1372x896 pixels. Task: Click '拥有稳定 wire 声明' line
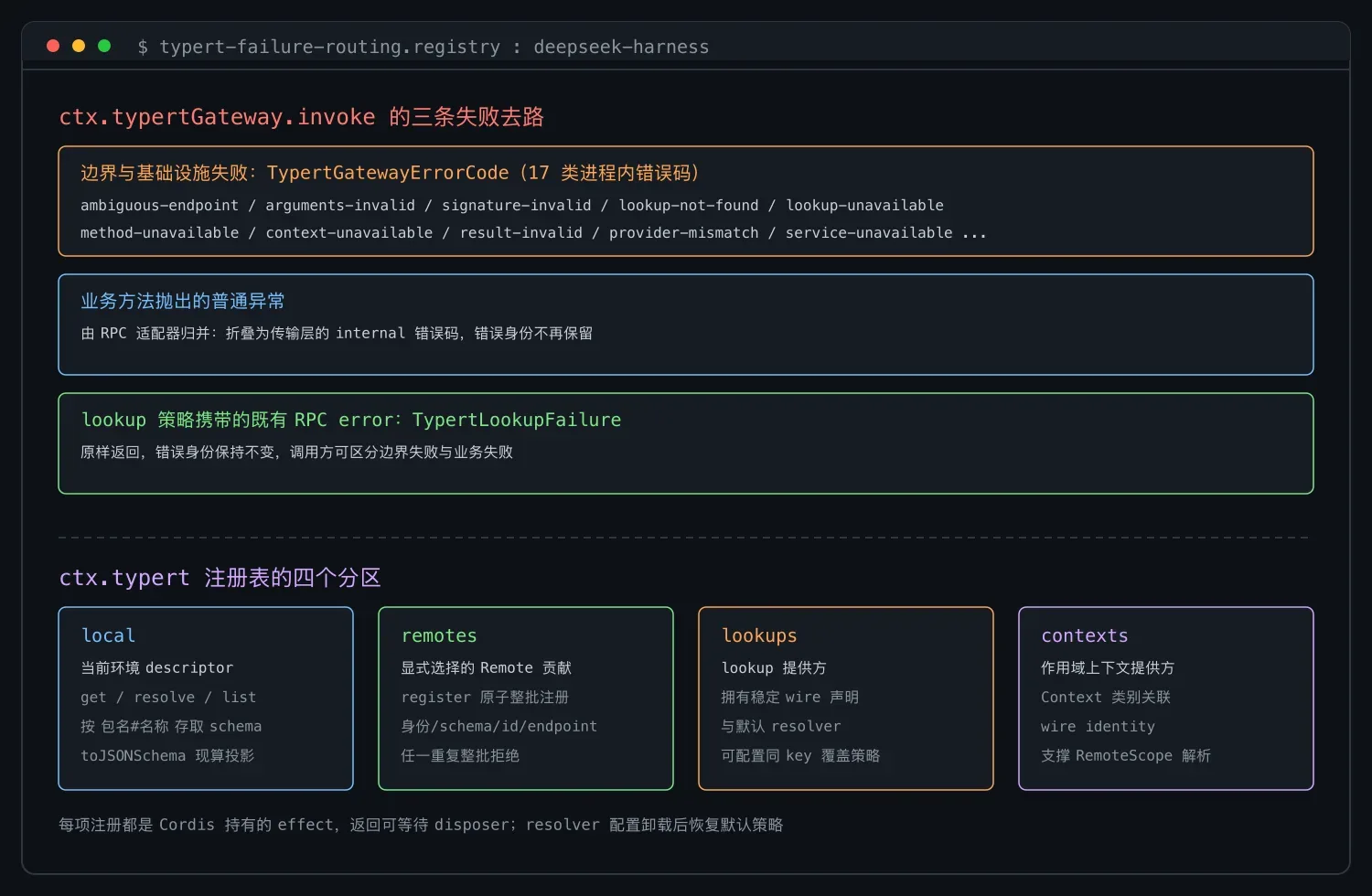(790, 698)
